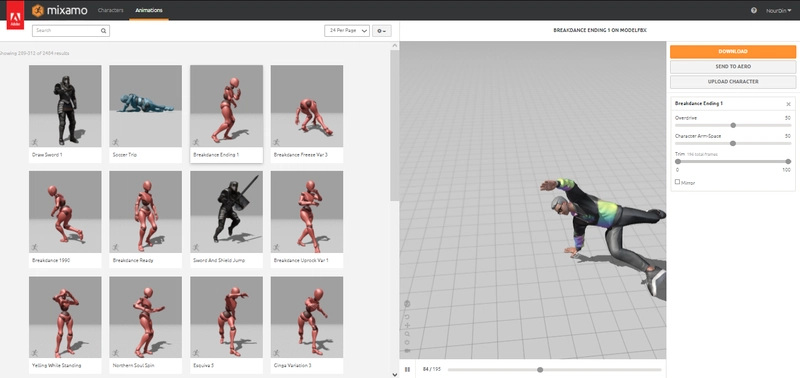Open the 24 Per Page dropdown
The width and height of the screenshot is (800, 378).
(347, 31)
